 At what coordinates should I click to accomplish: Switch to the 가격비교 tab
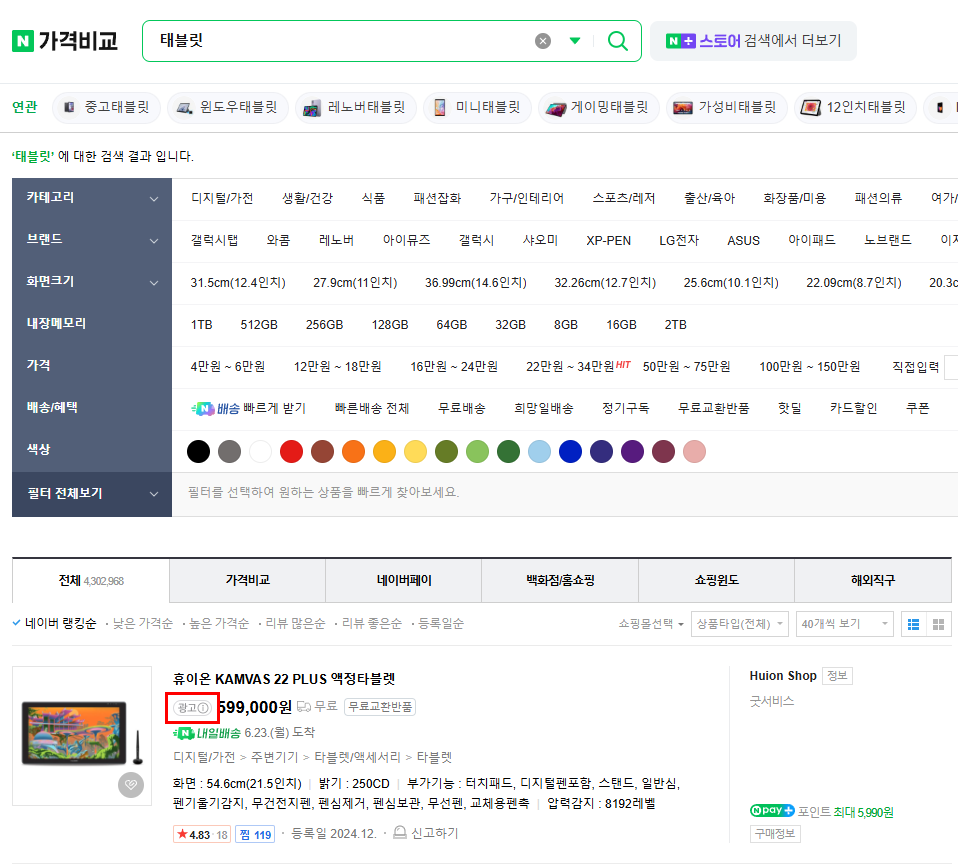click(247, 580)
